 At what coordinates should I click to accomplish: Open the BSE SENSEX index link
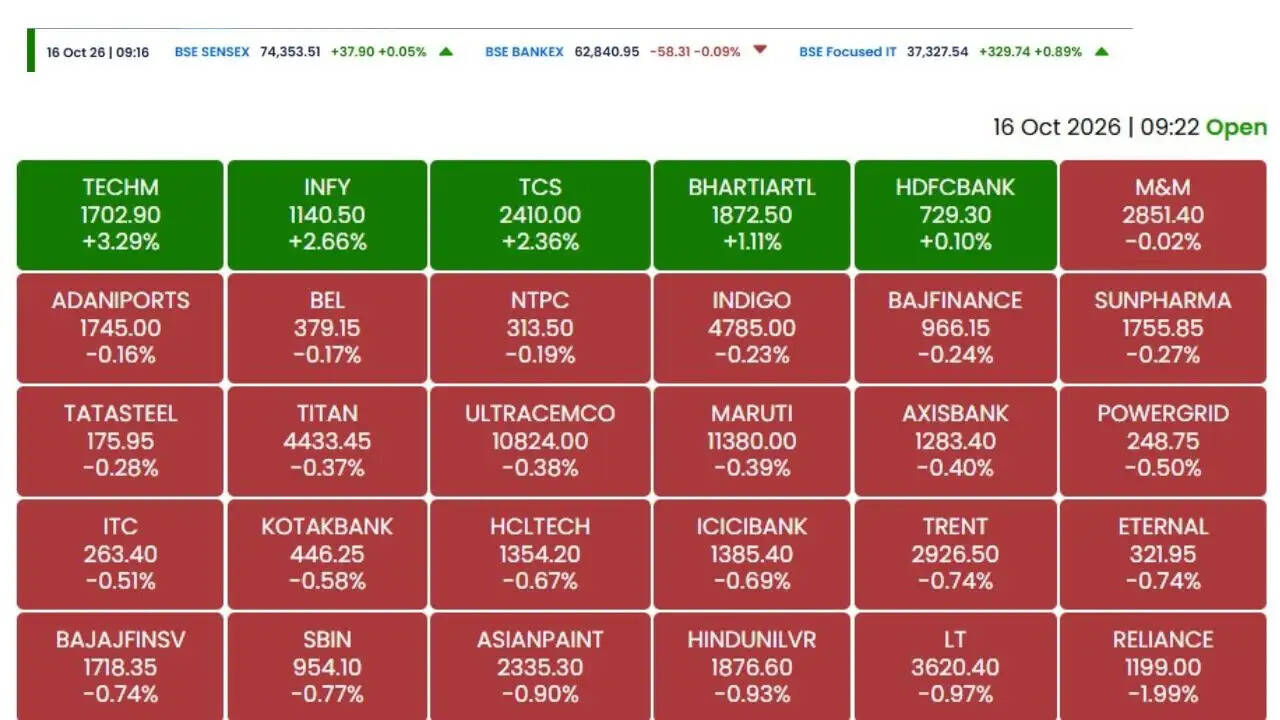click(212, 51)
